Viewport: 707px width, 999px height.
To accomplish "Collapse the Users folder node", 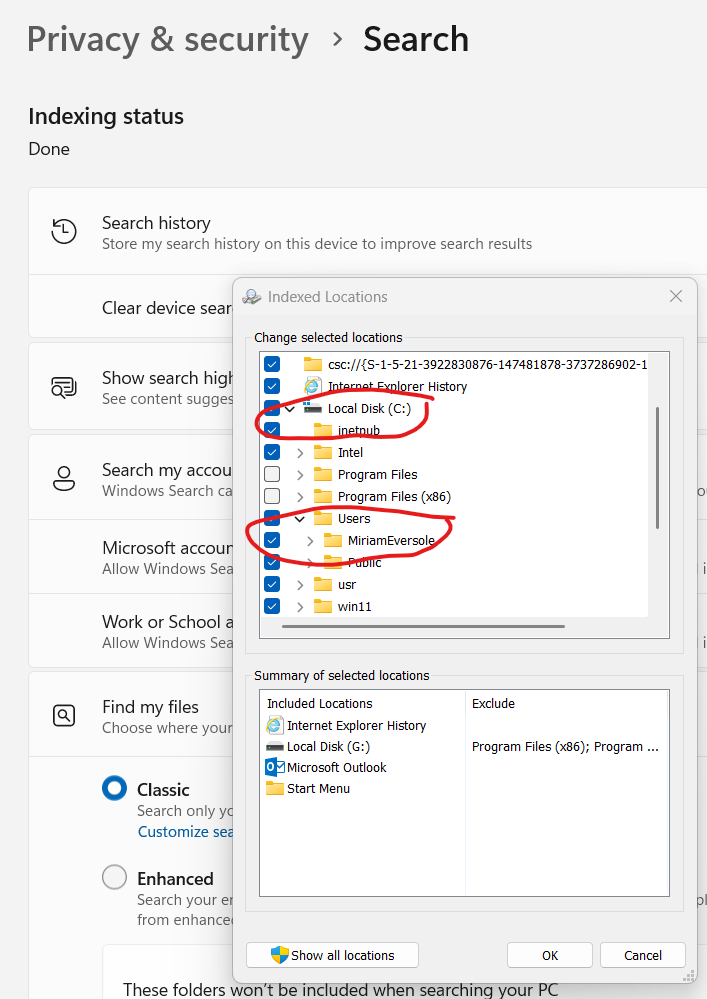I will pos(300,519).
